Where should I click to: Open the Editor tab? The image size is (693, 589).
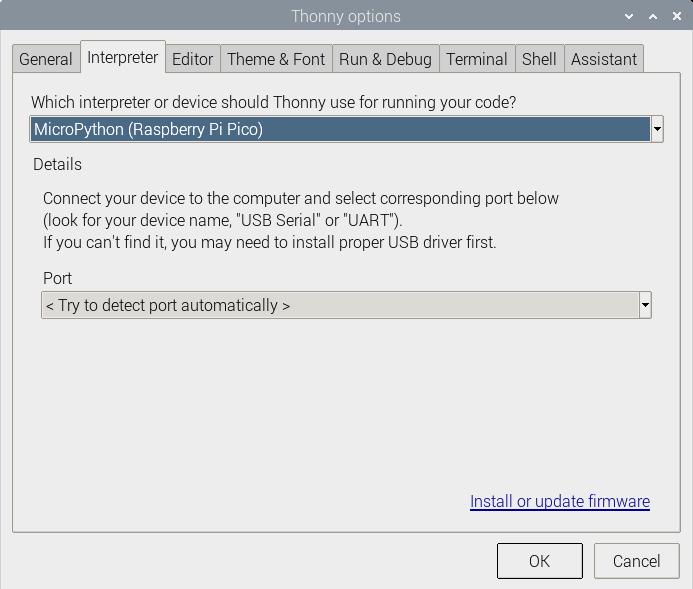click(192, 59)
